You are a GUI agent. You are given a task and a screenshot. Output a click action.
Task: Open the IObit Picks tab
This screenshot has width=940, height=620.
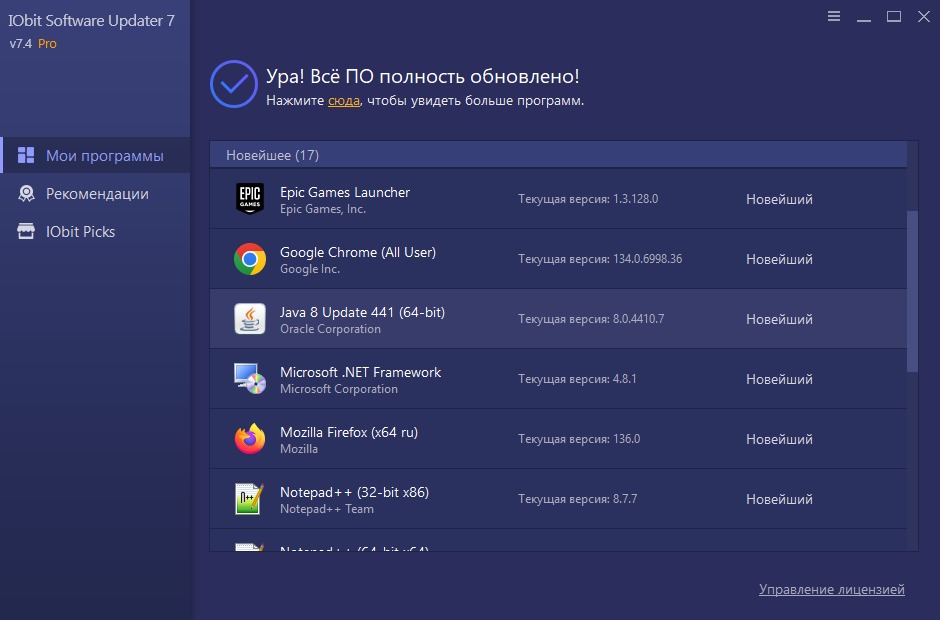pyautogui.click(x=95, y=231)
